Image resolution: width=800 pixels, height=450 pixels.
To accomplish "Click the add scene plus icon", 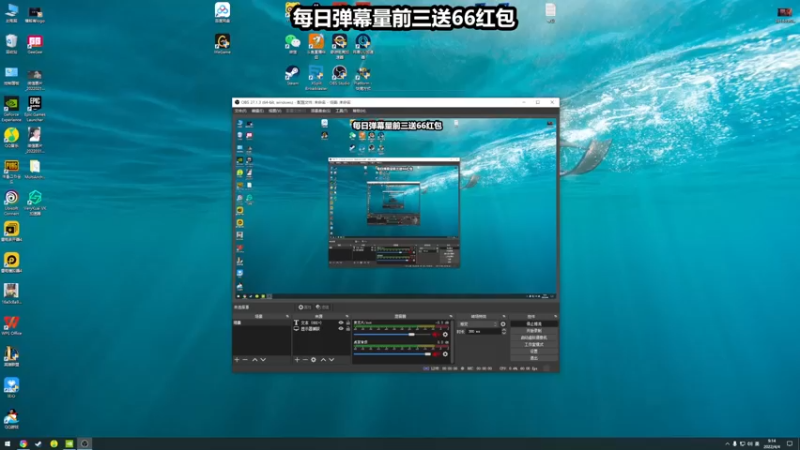I will pyautogui.click(x=237, y=360).
